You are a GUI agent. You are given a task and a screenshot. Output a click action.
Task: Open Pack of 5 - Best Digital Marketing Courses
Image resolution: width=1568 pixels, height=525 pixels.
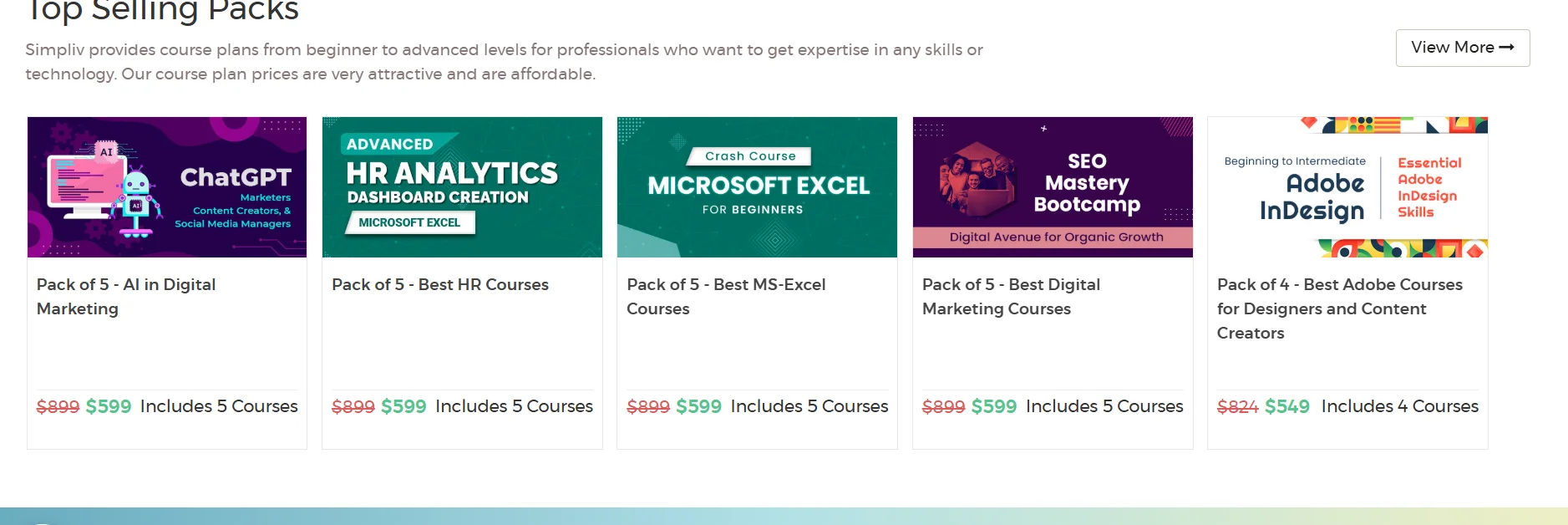pos(1011,297)
